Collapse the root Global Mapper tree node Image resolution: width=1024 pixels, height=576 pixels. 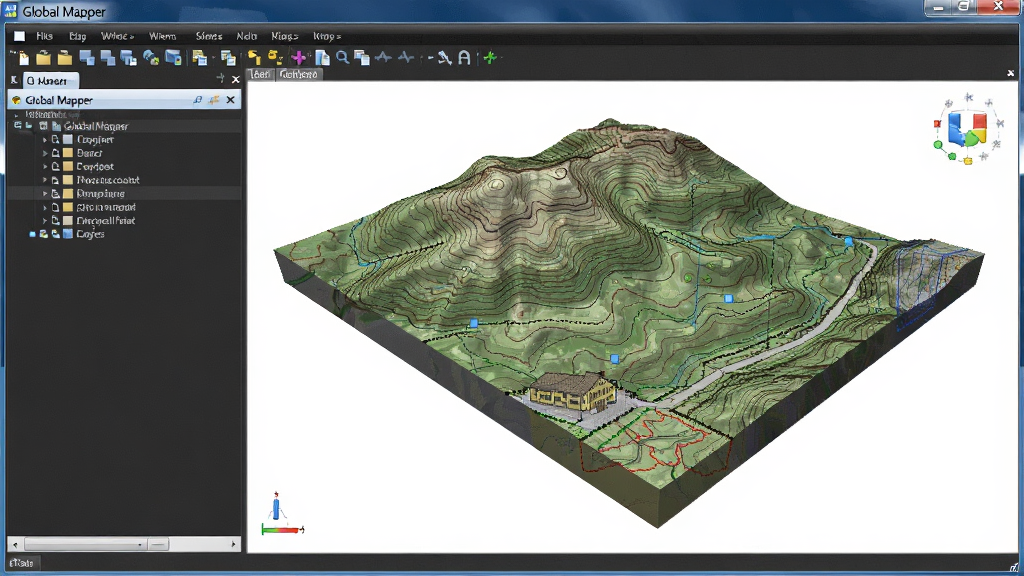[18, 125]
